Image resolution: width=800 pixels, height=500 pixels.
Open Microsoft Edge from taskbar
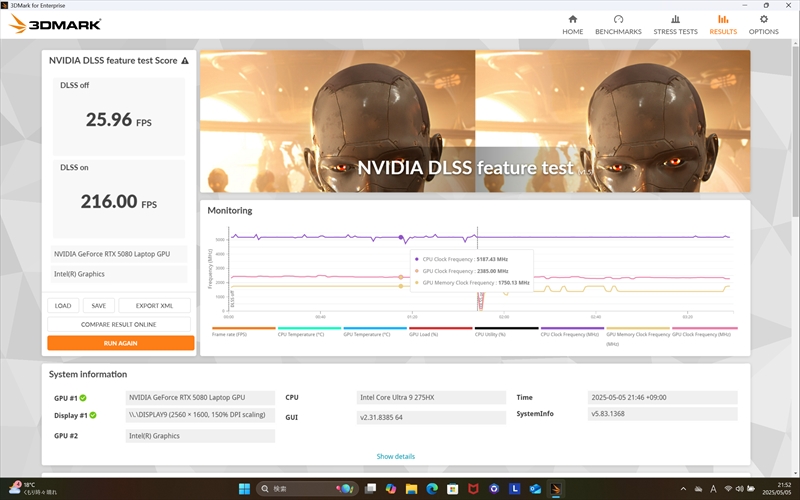432,489
